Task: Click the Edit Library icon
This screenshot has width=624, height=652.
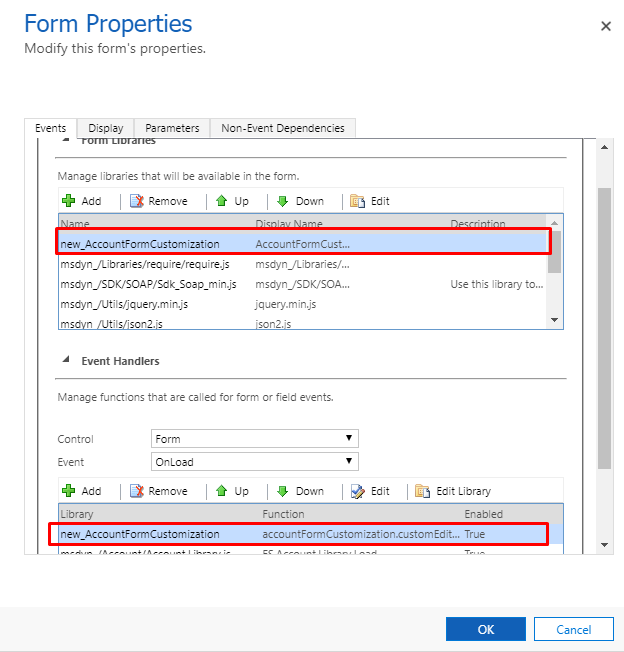Action: [x=422, y=491]
